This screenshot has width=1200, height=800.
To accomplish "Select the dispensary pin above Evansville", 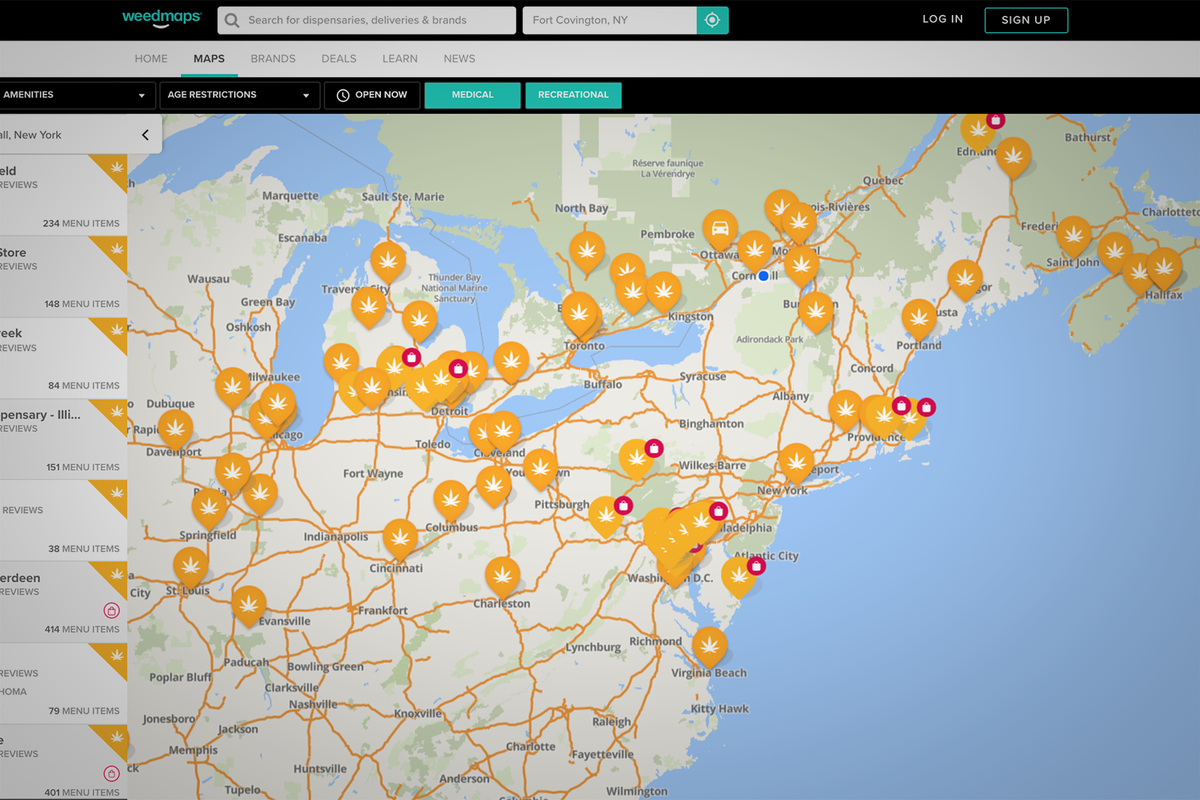I will tap(248, 606).
